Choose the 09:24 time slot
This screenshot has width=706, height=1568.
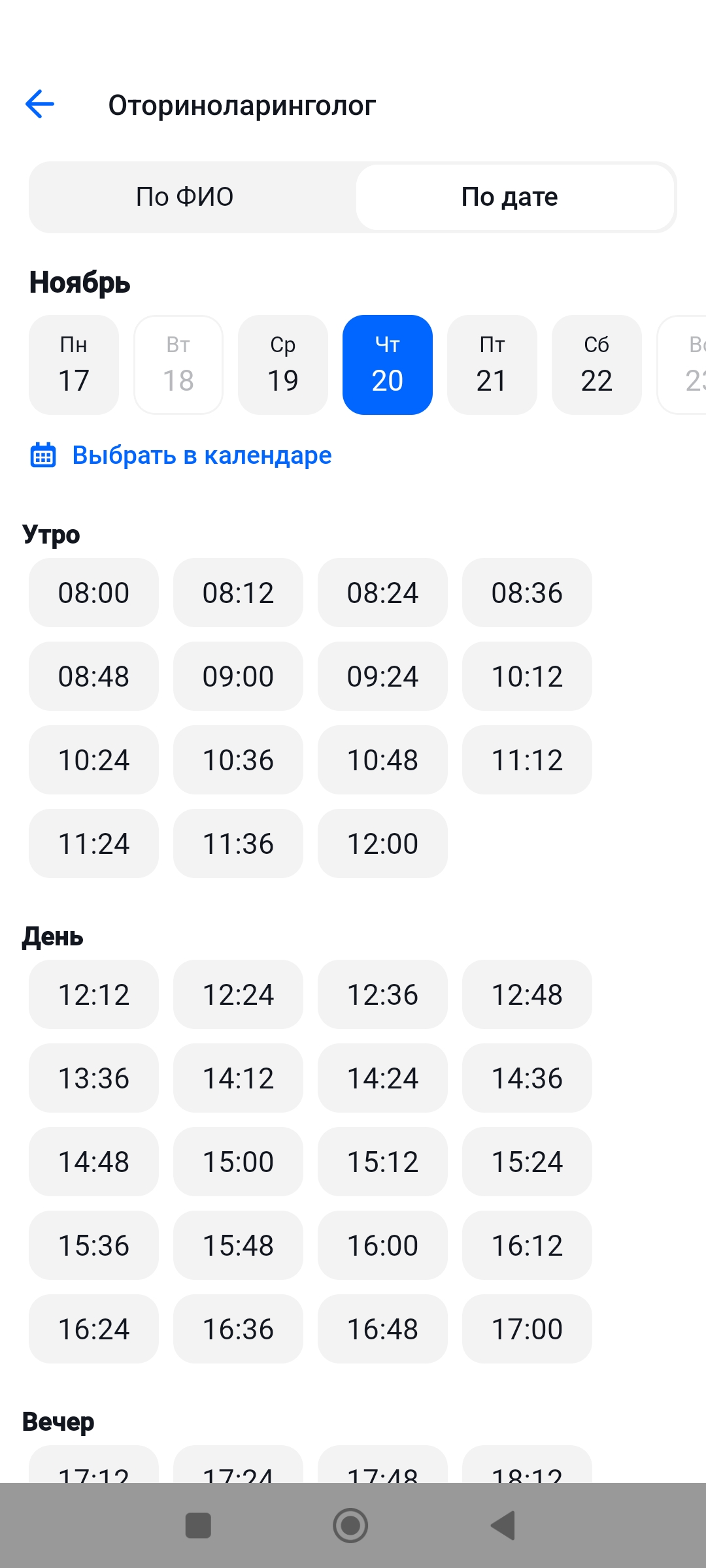click(x=382, y=676)
